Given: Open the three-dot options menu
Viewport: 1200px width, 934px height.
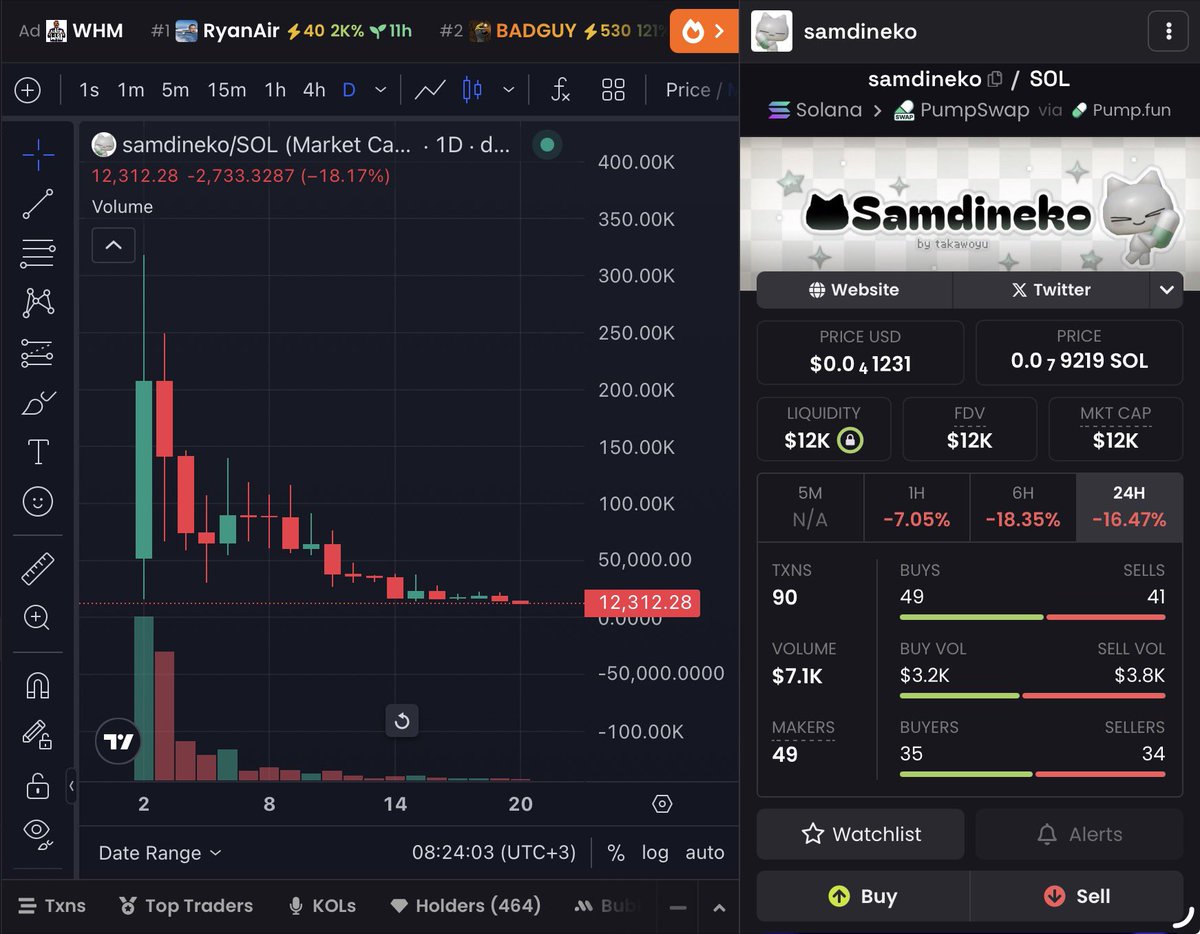Looking at the screenshot, I should coord(1168,31).
